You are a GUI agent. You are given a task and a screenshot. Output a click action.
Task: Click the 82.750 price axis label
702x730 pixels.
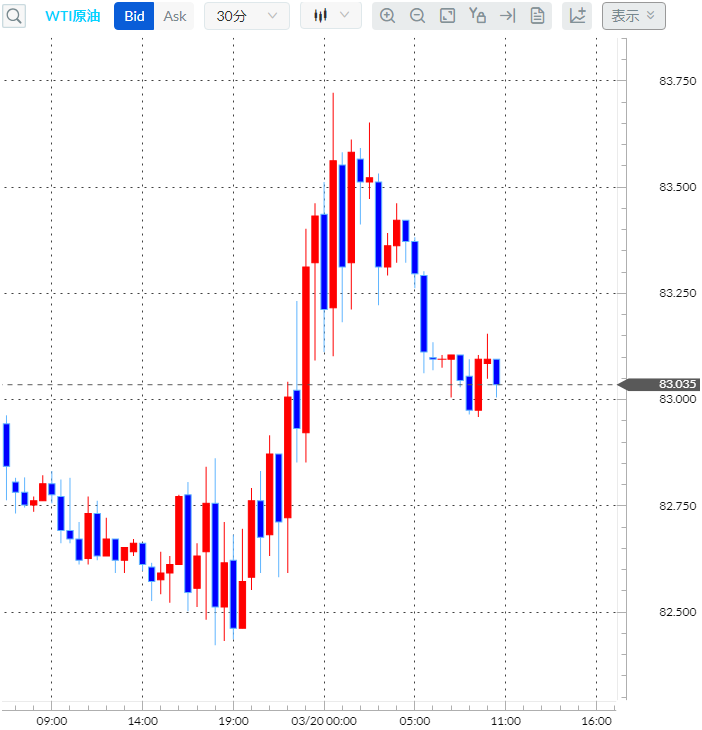coord(677,506)
